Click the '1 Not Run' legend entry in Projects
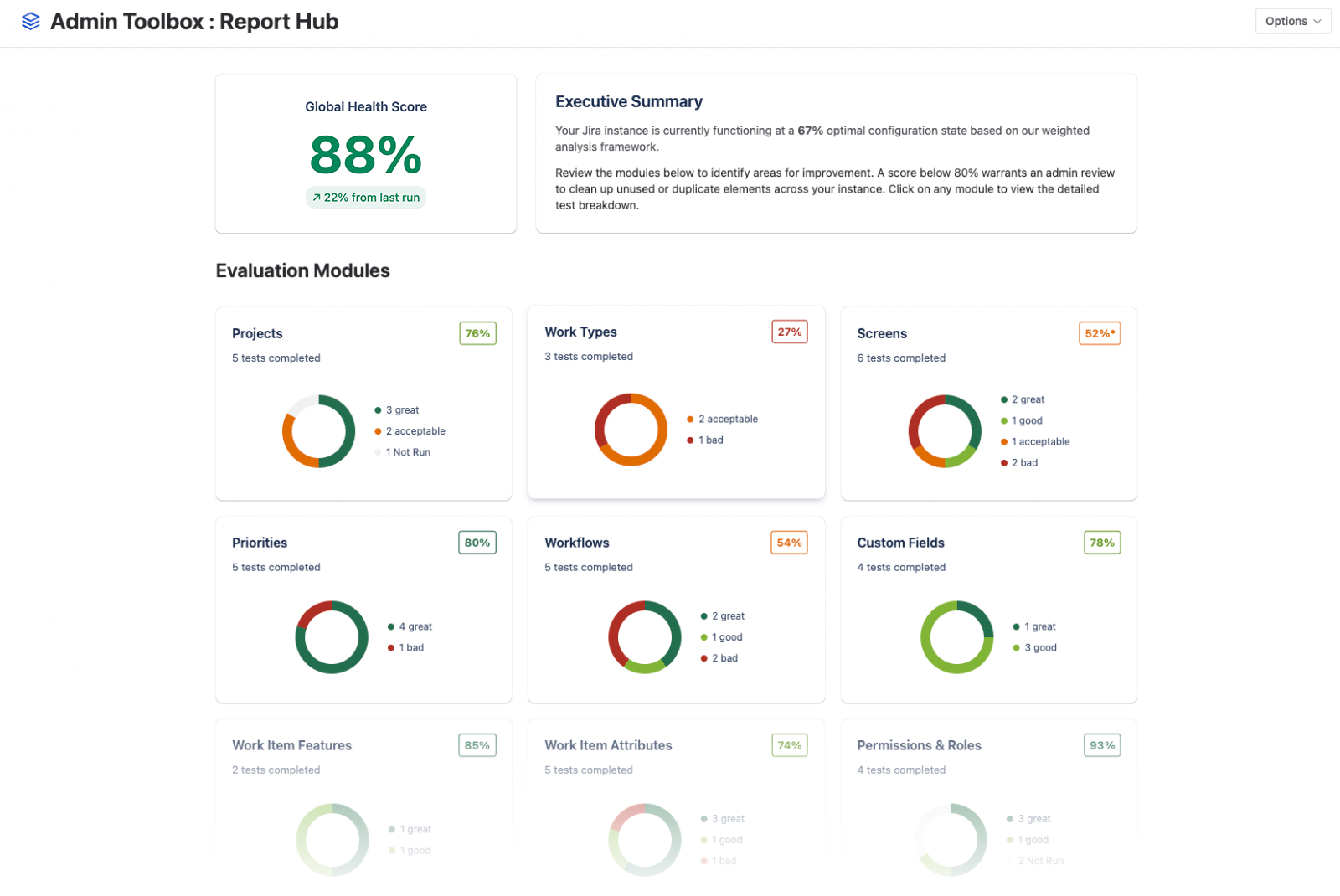Image resolution: width=1340 pixels, height=896 pixels. [408, 452]
